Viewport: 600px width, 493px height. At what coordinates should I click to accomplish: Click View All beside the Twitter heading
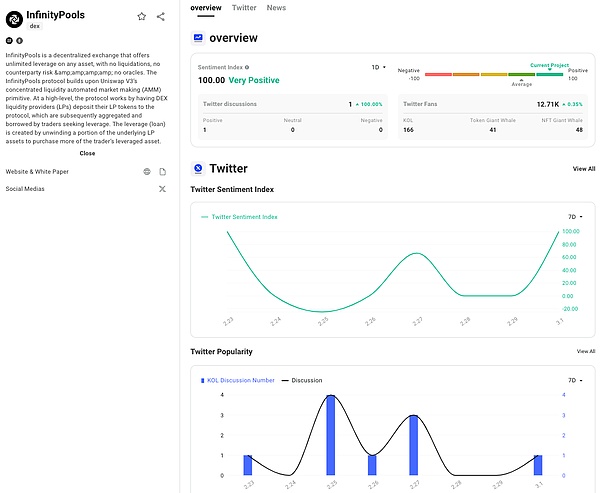[584, 169]
